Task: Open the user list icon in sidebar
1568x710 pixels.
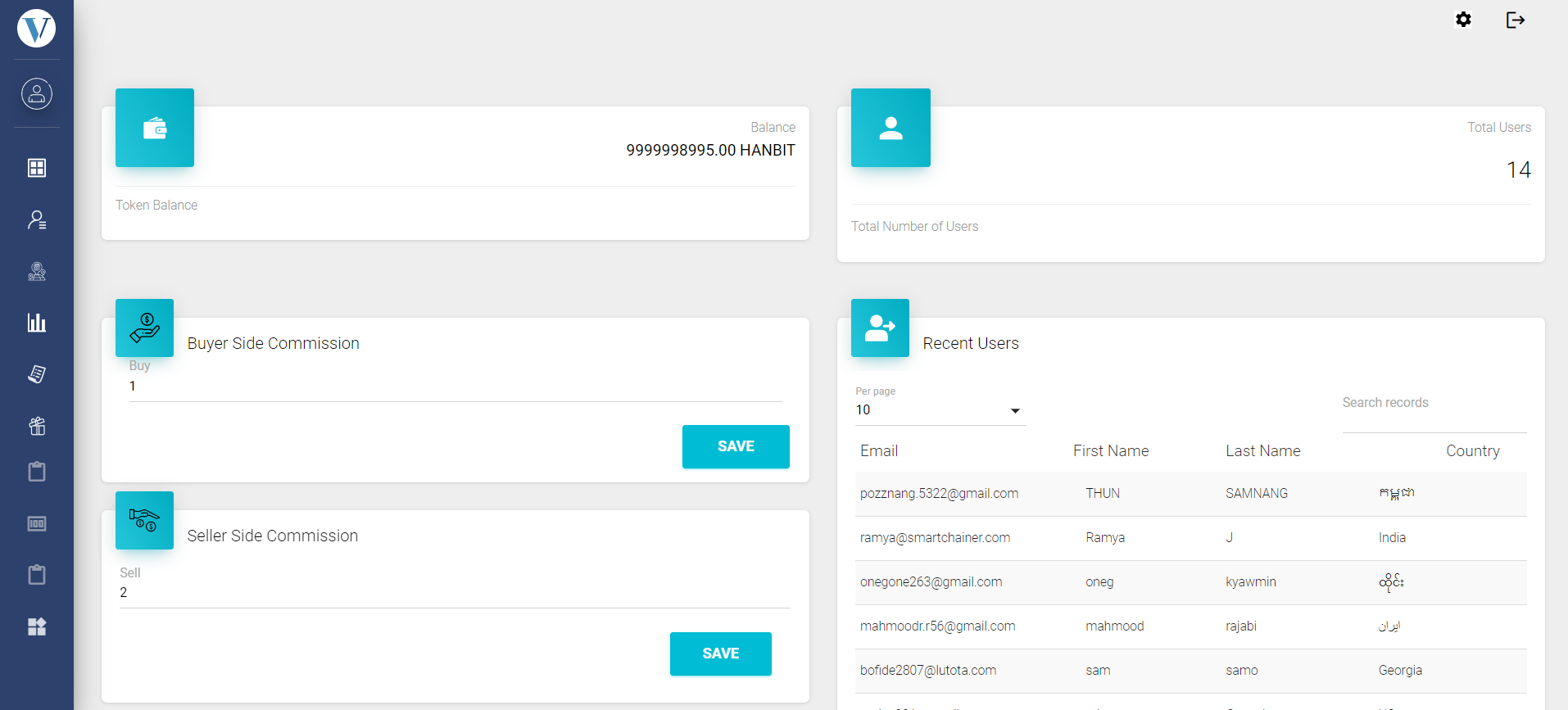Action: (37, 219)
